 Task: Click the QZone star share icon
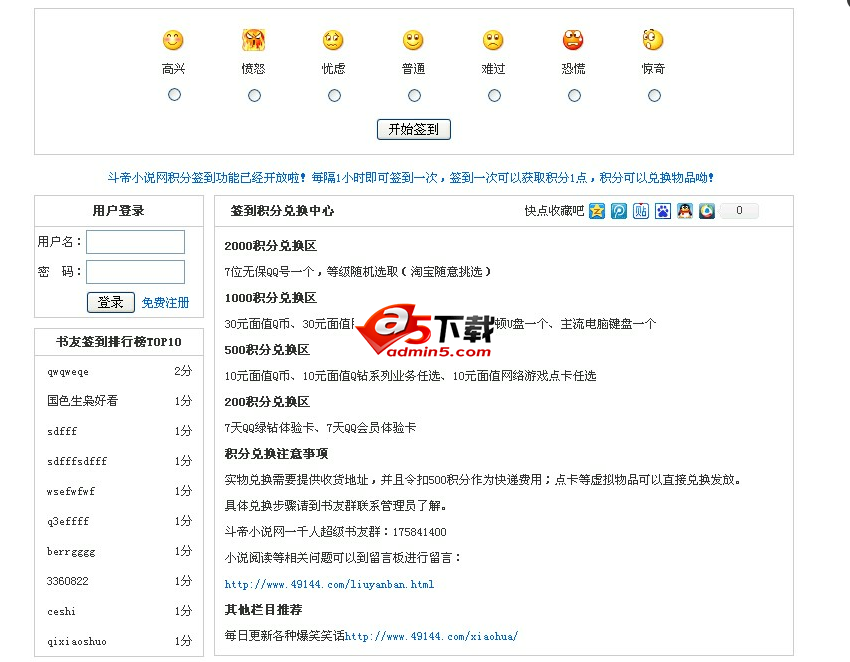click(x=597, y=211)
